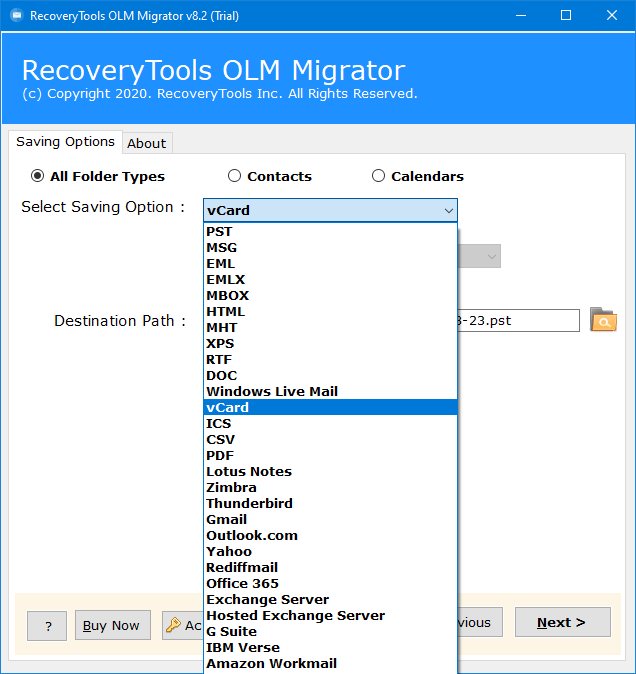Select highlighted vCard list entry
This screenshot has height=674, width=636.
tap(330, 407)
